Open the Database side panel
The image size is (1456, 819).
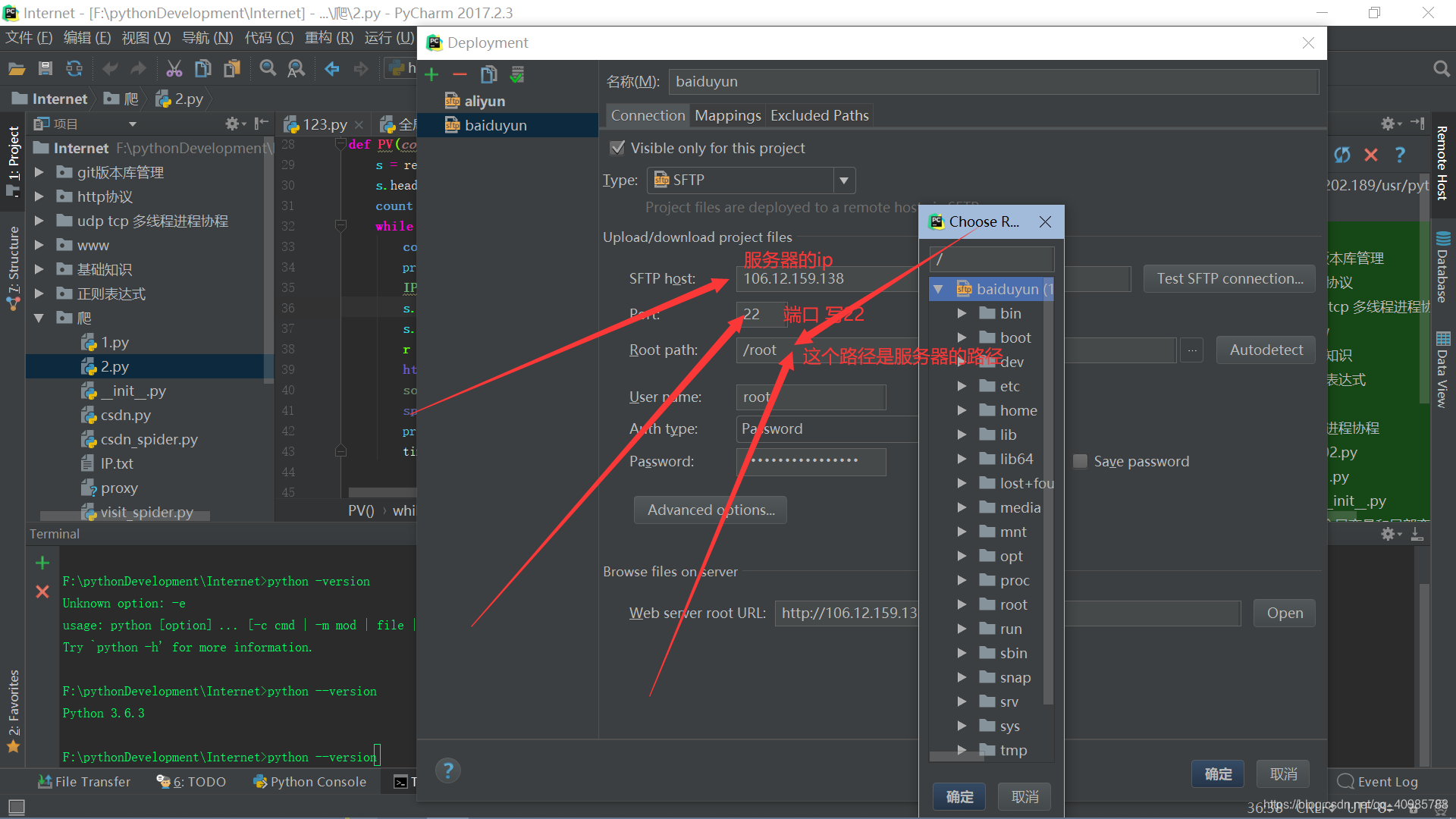(1442, 268)
